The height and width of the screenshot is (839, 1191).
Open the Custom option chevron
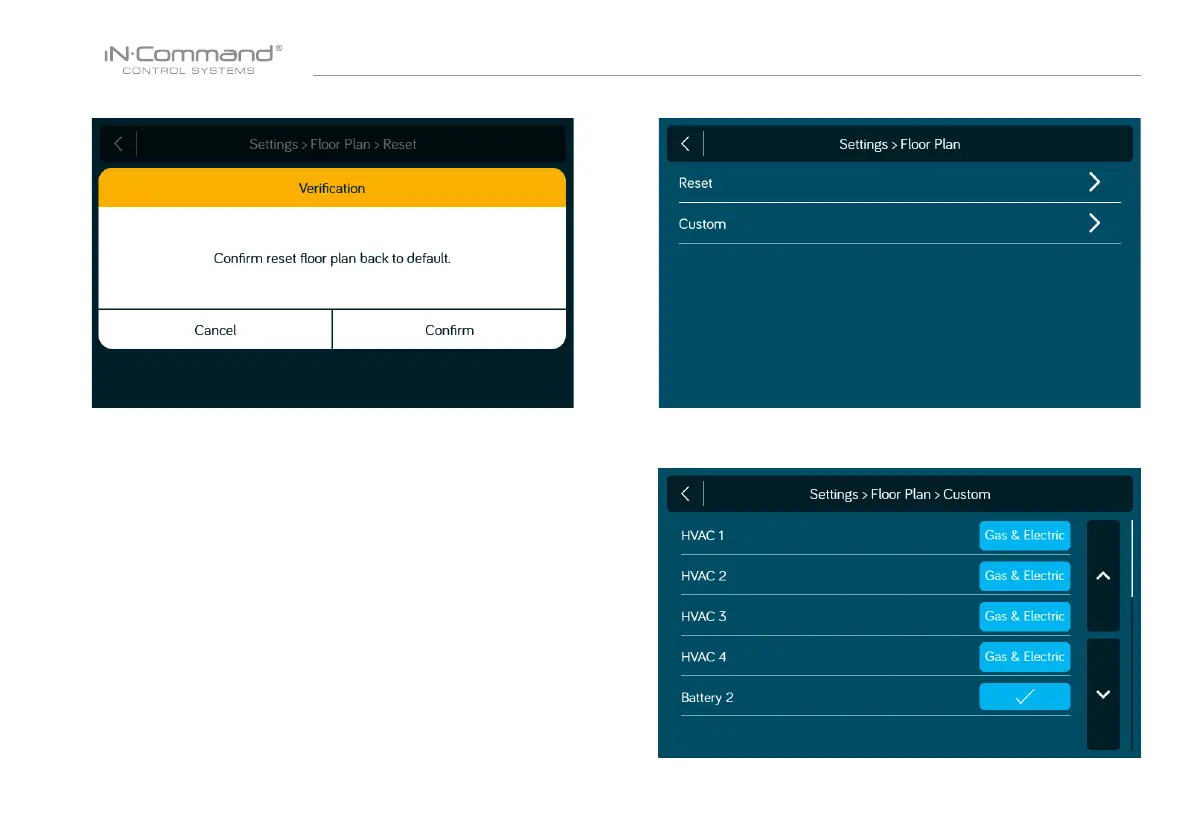pos(1094,223)
